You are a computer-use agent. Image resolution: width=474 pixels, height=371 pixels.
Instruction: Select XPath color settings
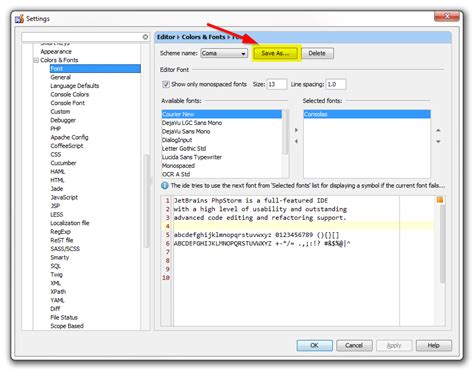coord(58,292)
